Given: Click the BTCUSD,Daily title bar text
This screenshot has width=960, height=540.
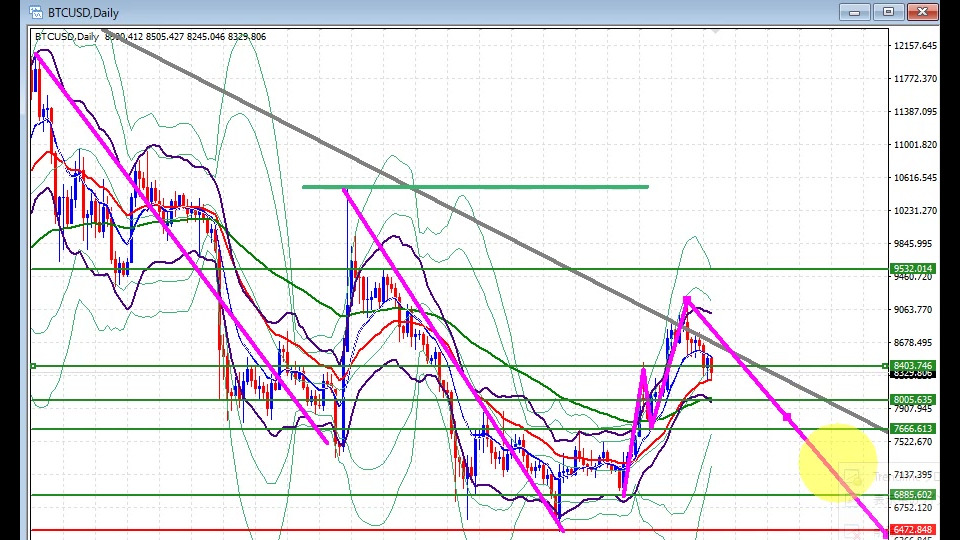Looking at the screenshot, I should click(83, 13).
